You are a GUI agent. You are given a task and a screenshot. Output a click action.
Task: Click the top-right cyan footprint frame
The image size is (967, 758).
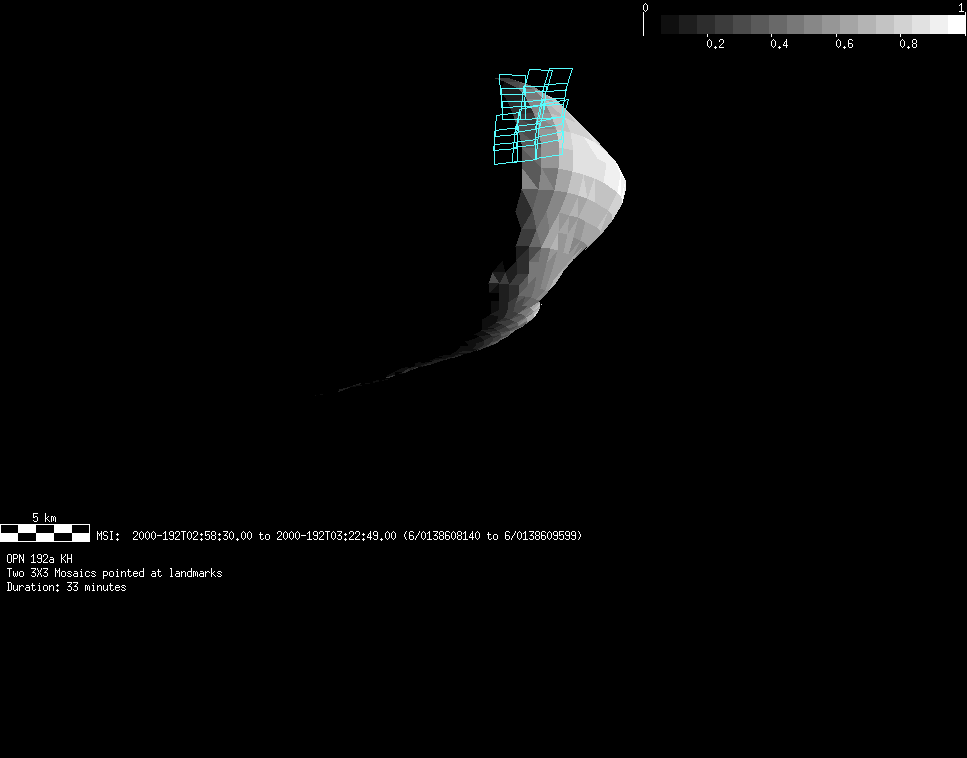tap(560, 78)
